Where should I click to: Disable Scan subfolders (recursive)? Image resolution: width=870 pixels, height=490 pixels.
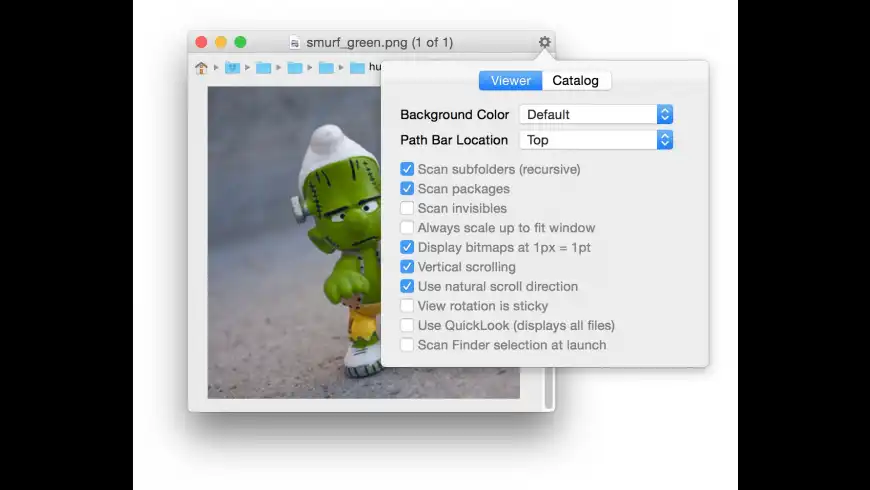[407, 169]
